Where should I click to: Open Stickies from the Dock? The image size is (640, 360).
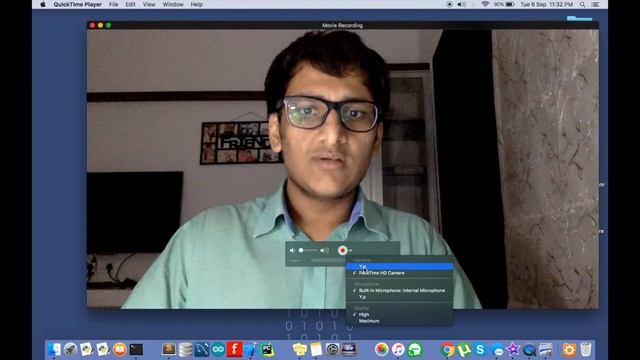tap(300, 350)
